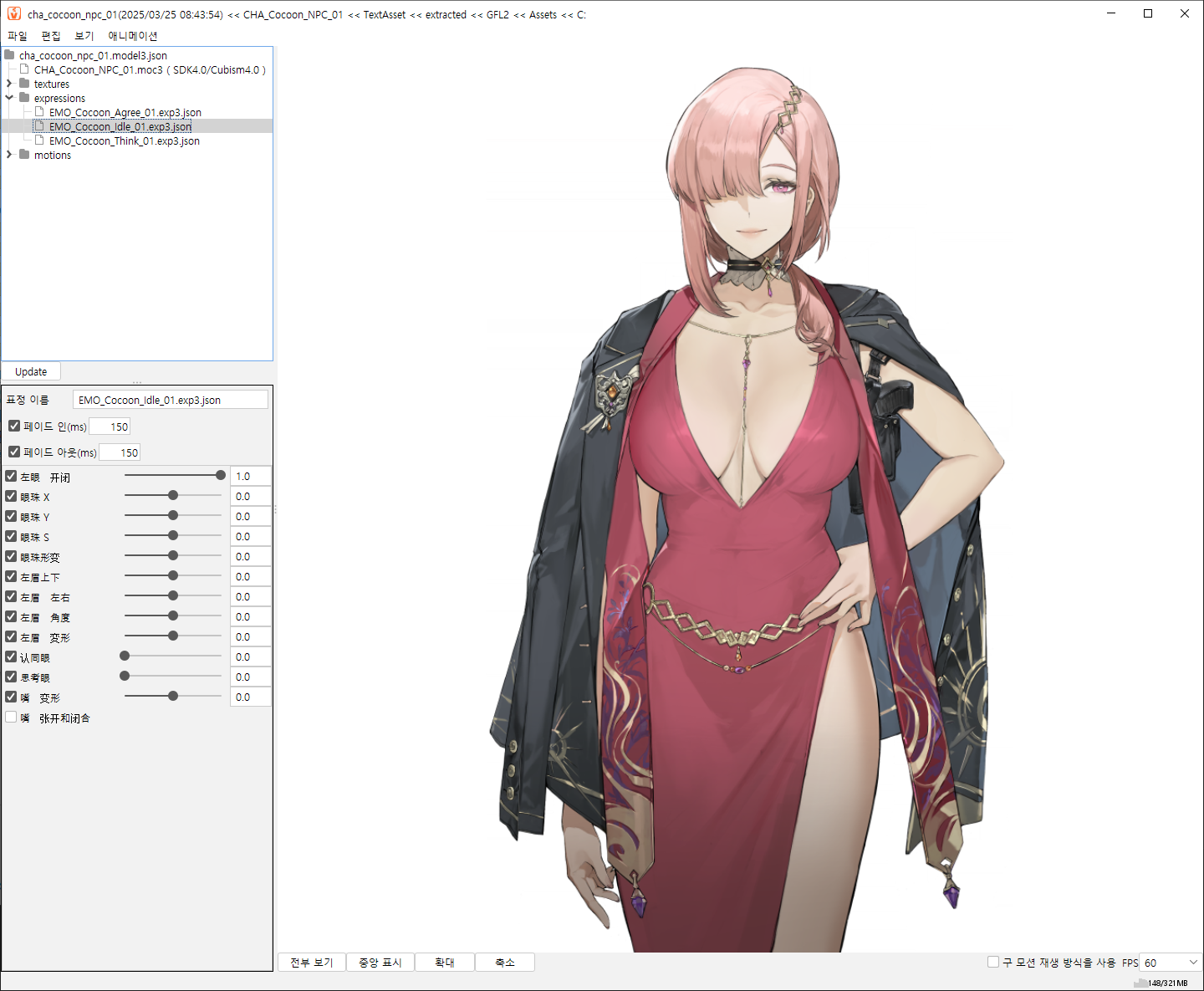Image resolution: width=1204 pixels, height=991 pixels.
Task: Open the 파일 menu
Action: pyautogui.click(x=18, y=36)
